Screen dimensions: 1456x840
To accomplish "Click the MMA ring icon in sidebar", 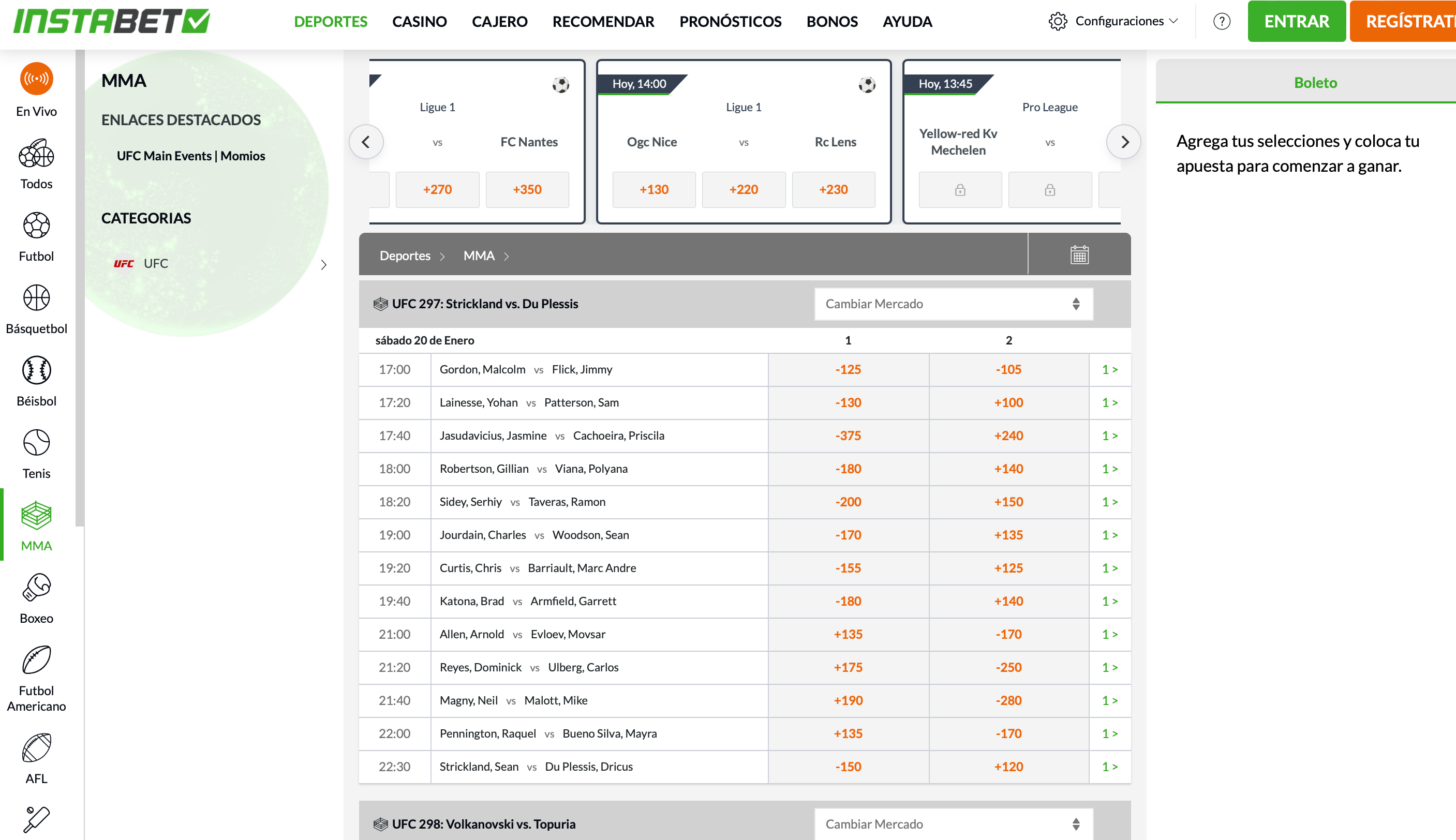I will [x=36, y=515].
